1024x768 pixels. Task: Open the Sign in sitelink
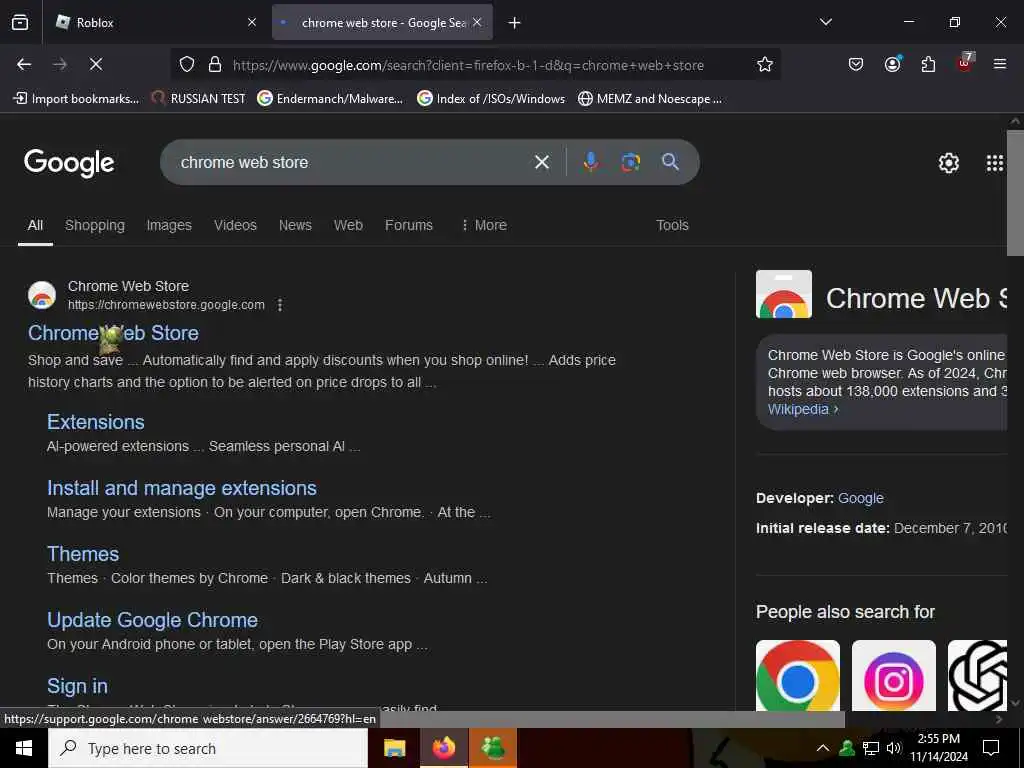(77, 686)
